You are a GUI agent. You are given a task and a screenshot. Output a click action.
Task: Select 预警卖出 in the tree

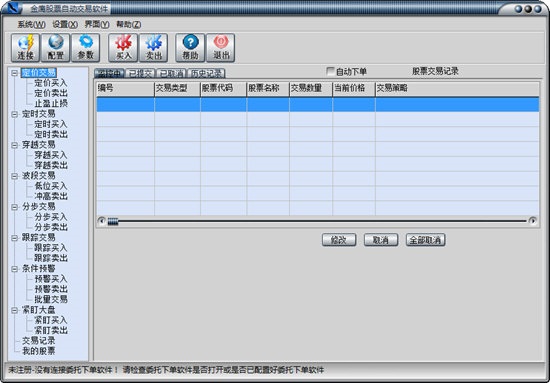(51, 289)
